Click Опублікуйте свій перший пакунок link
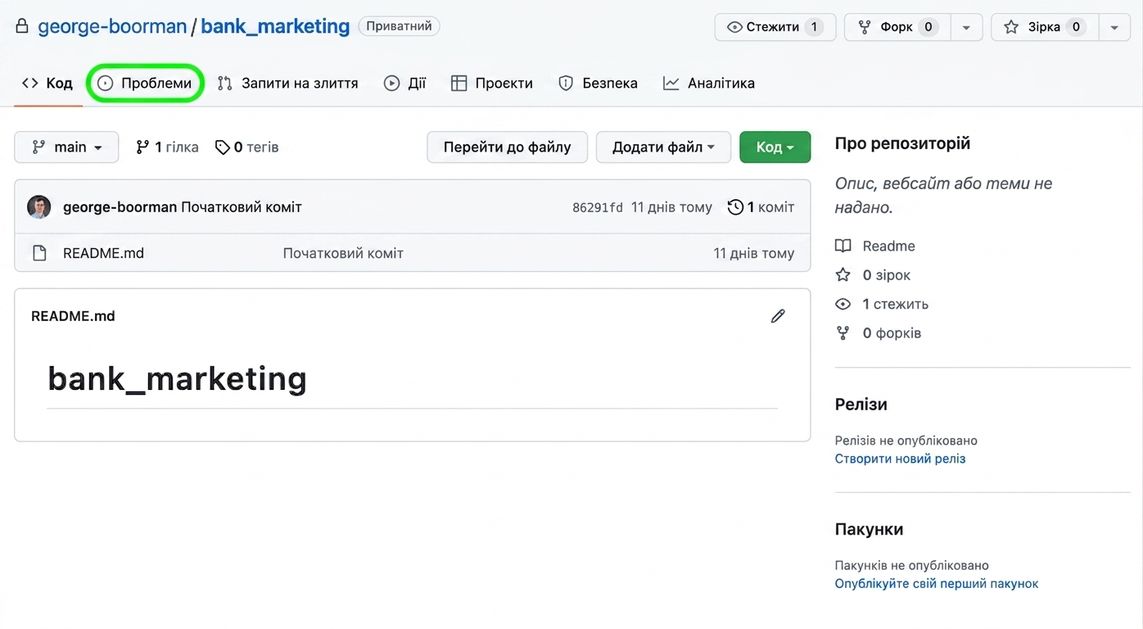This screenshot has height=629, width=1143. point(936,583)
